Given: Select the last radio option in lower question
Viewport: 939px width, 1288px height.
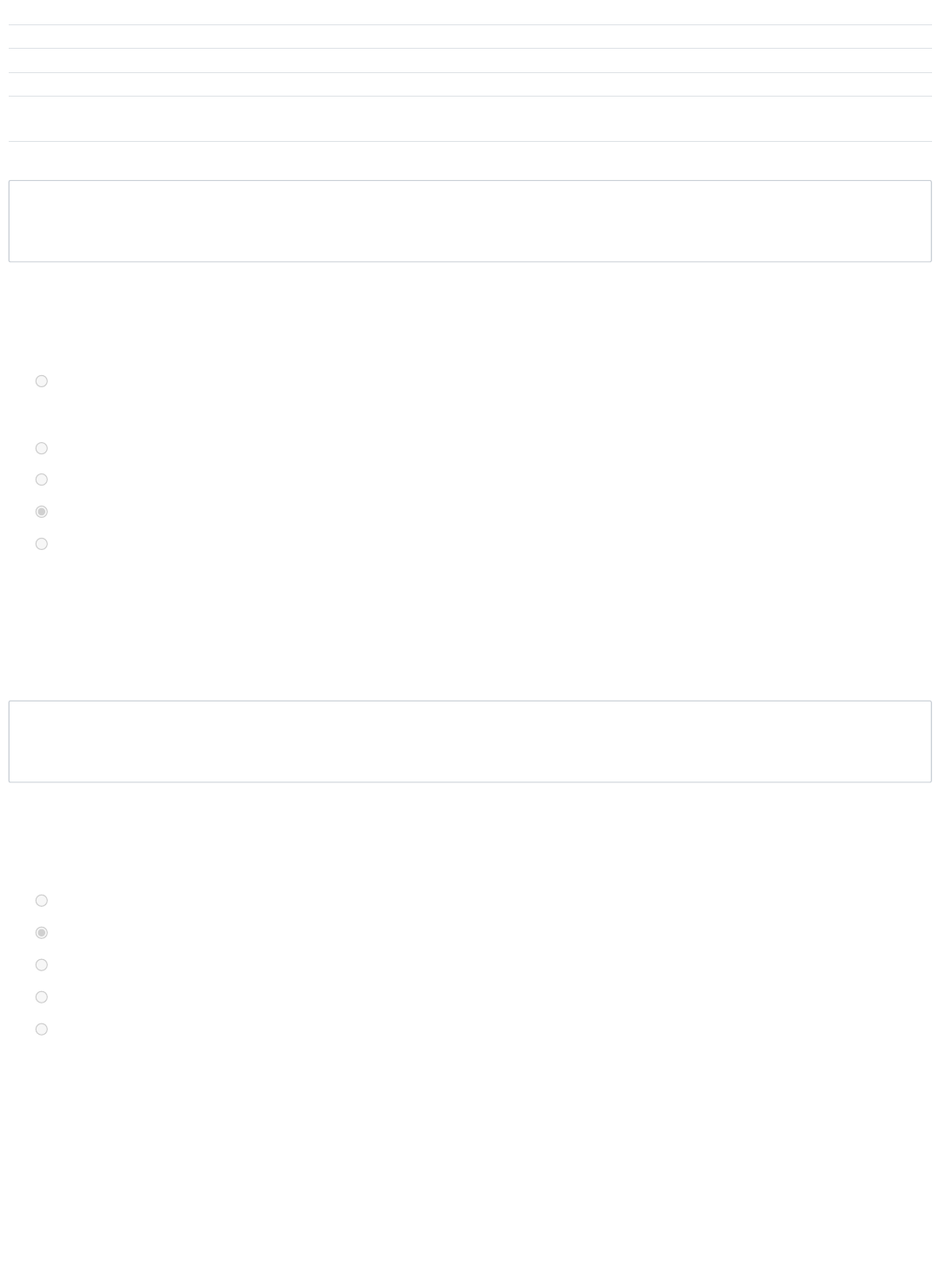Looking at the screenshot, I should (x=41, y=1030).
